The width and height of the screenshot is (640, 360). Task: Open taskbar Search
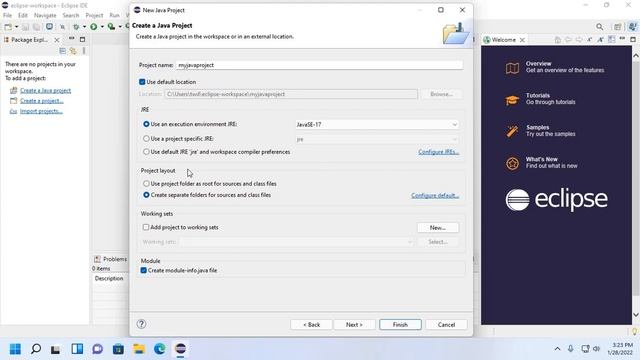point(36,349)
